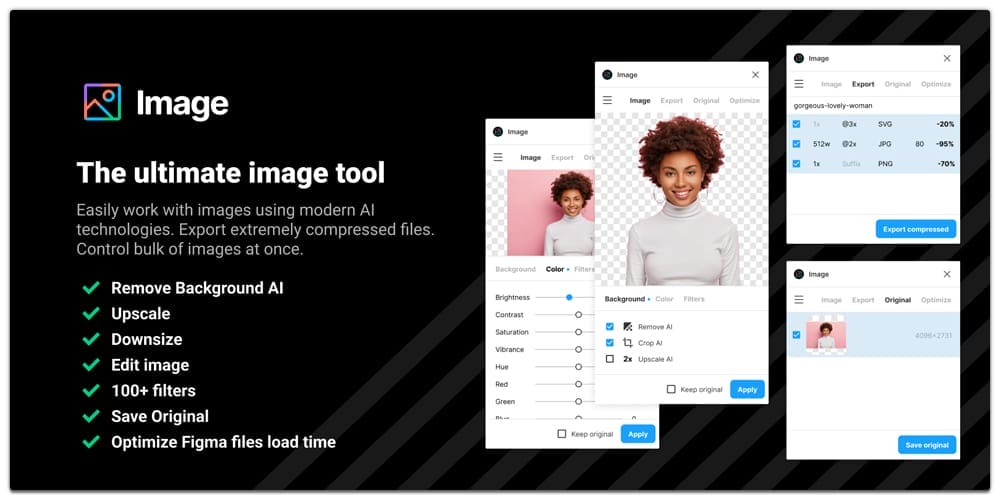The image size is (1000, 500).
Task: Select the Optimize tab in the Export window
Action: coord(936,84)
